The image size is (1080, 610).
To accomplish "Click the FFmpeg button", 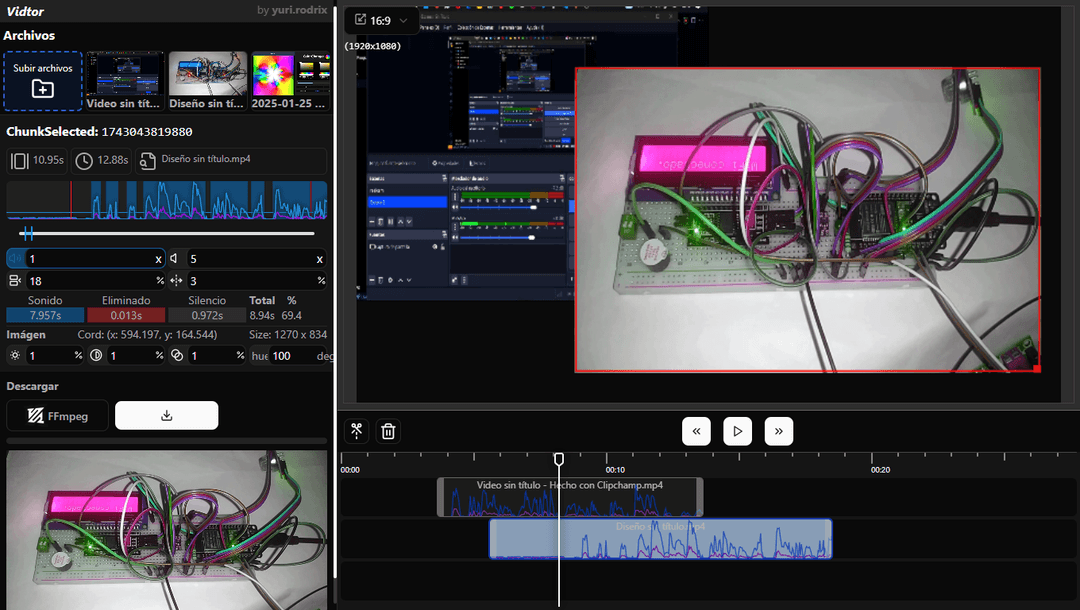I will (x=57, y=416).
